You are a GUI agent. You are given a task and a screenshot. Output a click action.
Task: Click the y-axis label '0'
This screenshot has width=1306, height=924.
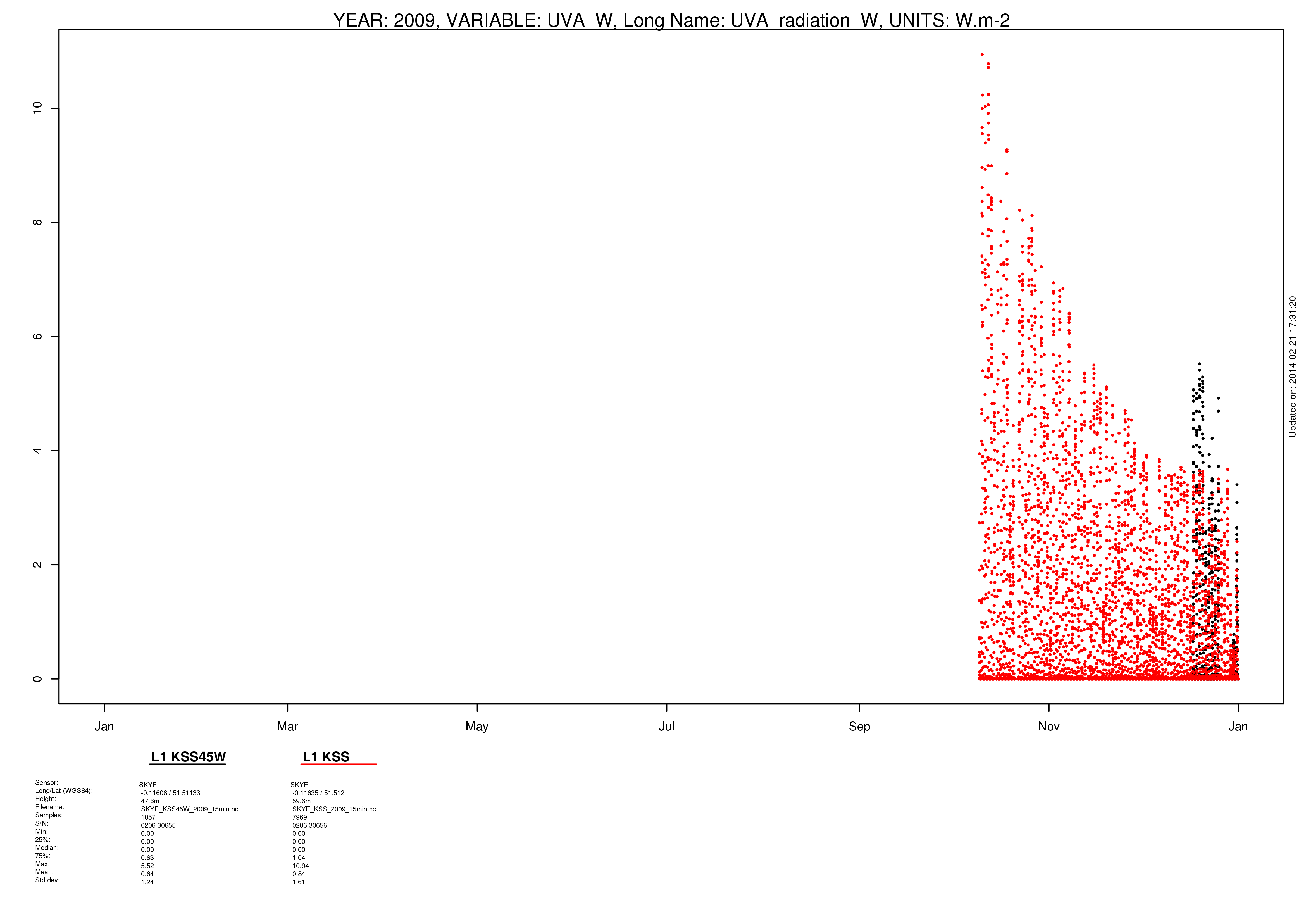(x=37, y=679)
